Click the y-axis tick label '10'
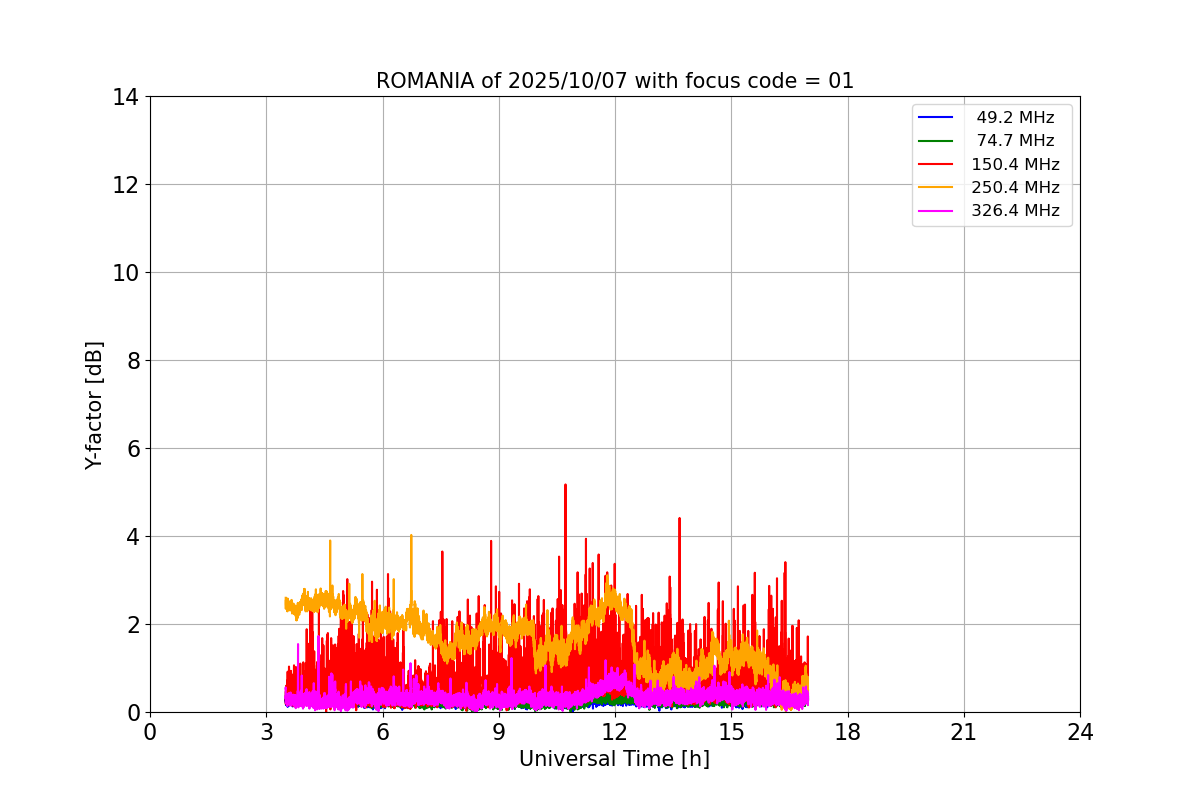Image resolution: width=1200 pixels, height=800 pixels. point(125,273)
